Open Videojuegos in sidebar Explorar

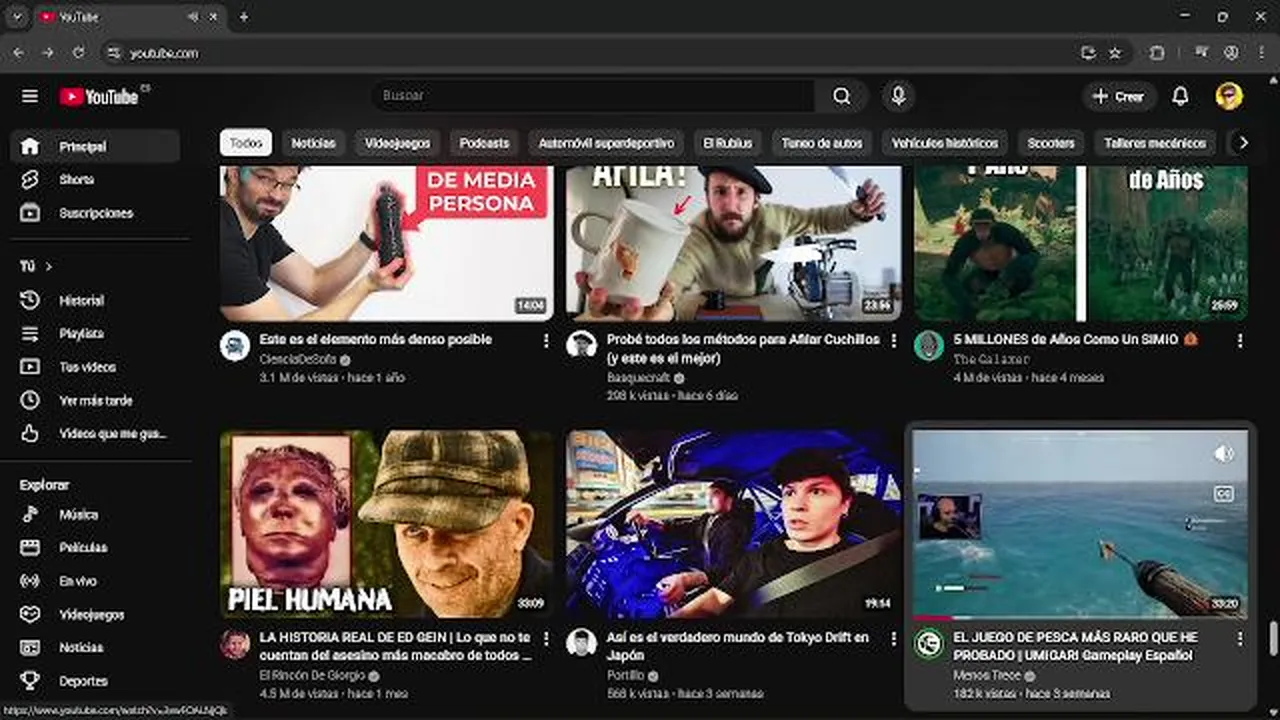[95, 614]
